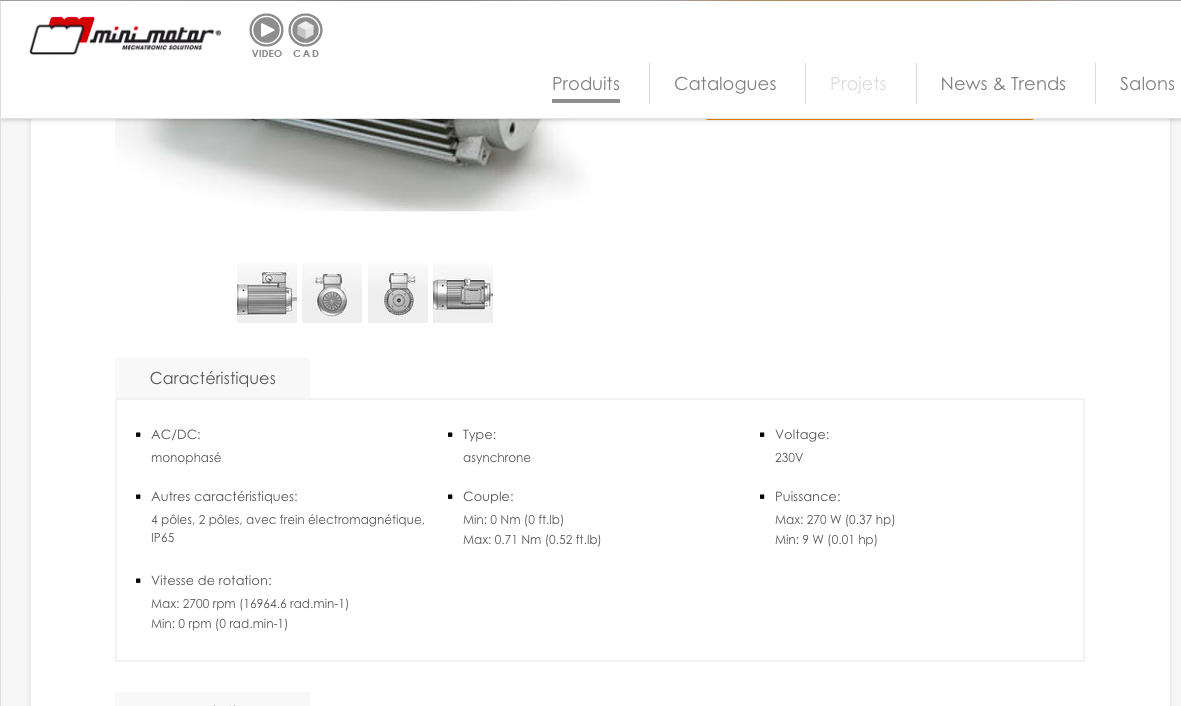The height and width of the screenshot is (706, 1181).
Task: Click the VIDEO label under play icon
Action: point(267,53)
